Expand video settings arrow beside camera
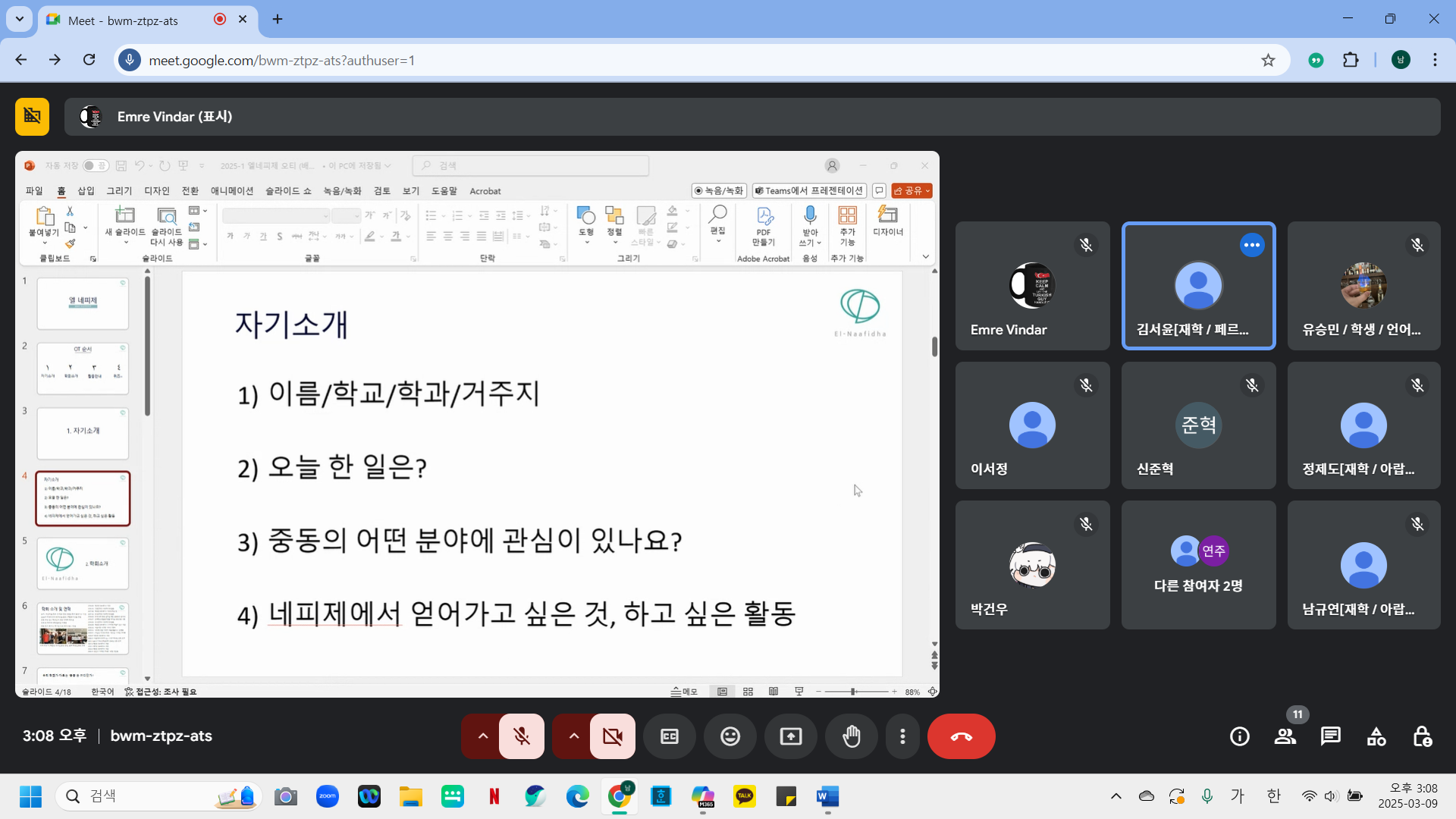1456x819 pixels. point(573,736)
